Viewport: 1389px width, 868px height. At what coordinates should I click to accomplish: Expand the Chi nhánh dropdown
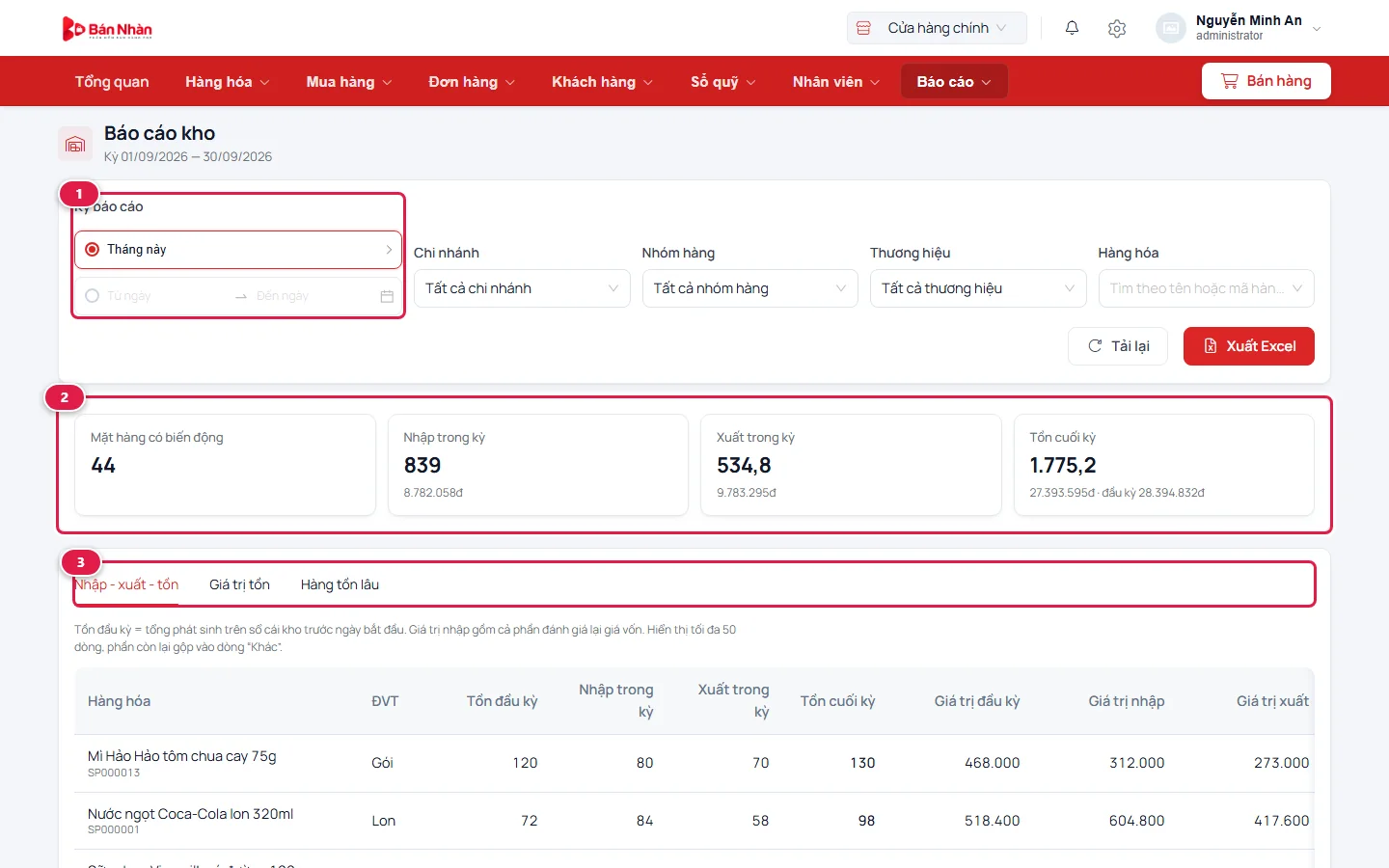point(522,288)
